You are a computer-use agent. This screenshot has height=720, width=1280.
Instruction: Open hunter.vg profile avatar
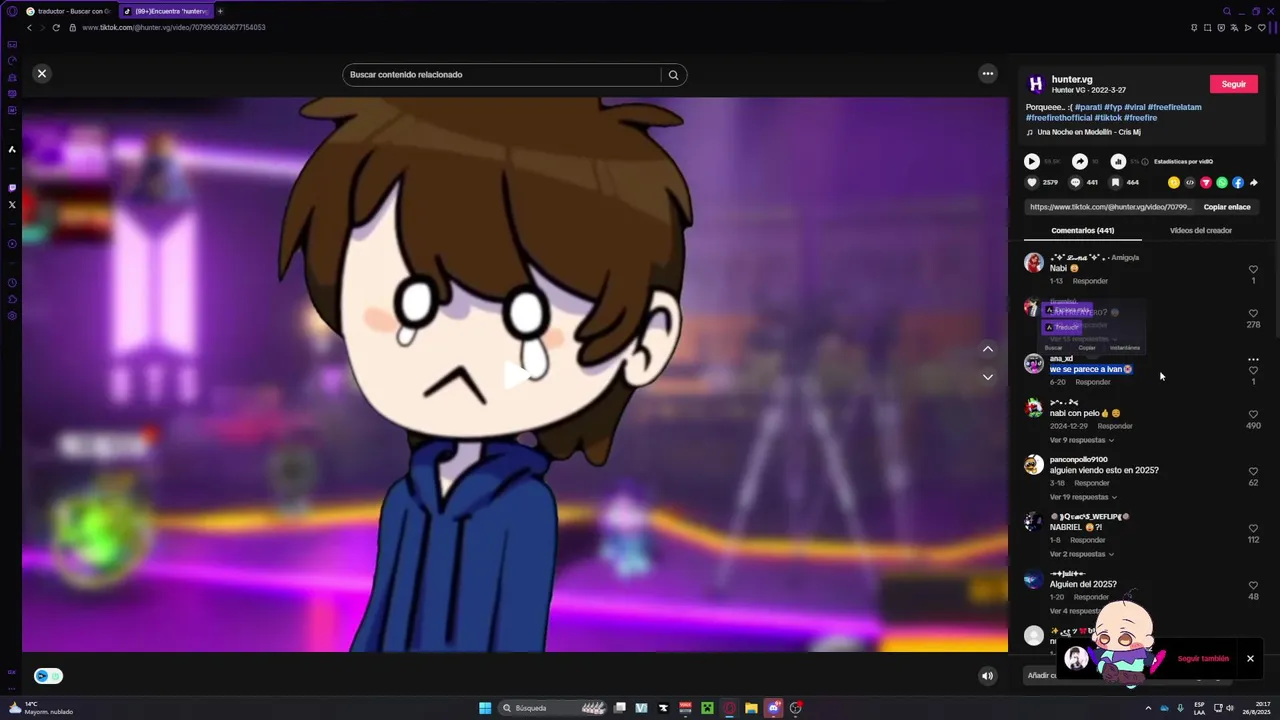[1036, 84]
